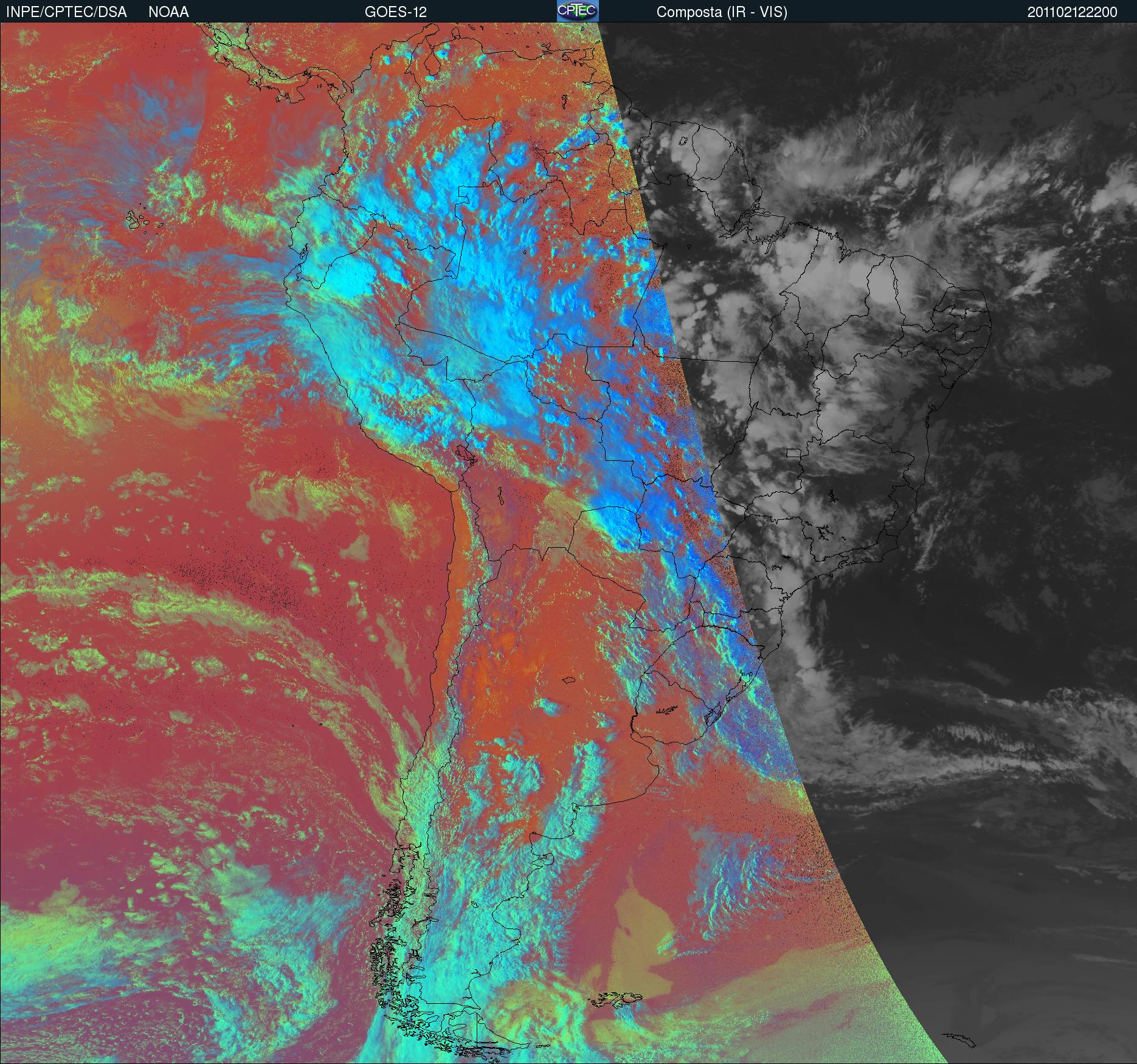
Task: Click the 201102122200 timestamp
Action: (x=1072, y=12)
